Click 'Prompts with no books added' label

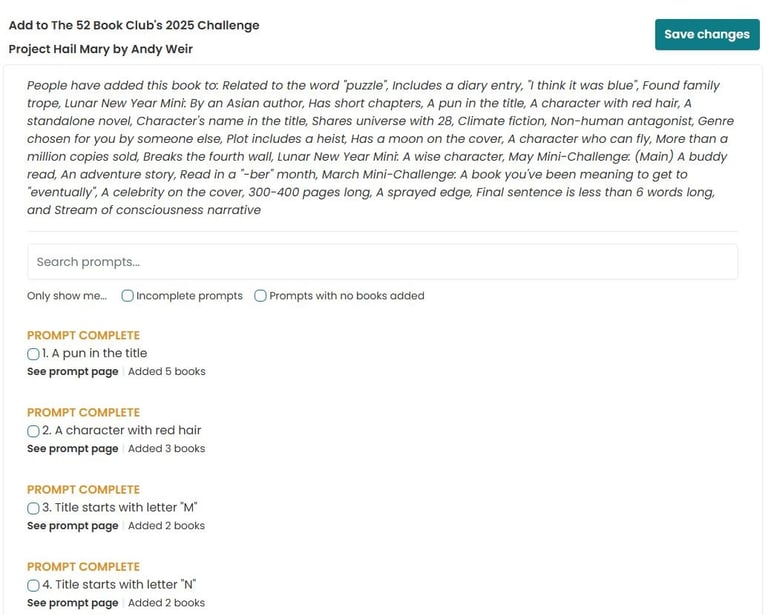[x=347, y=296]
